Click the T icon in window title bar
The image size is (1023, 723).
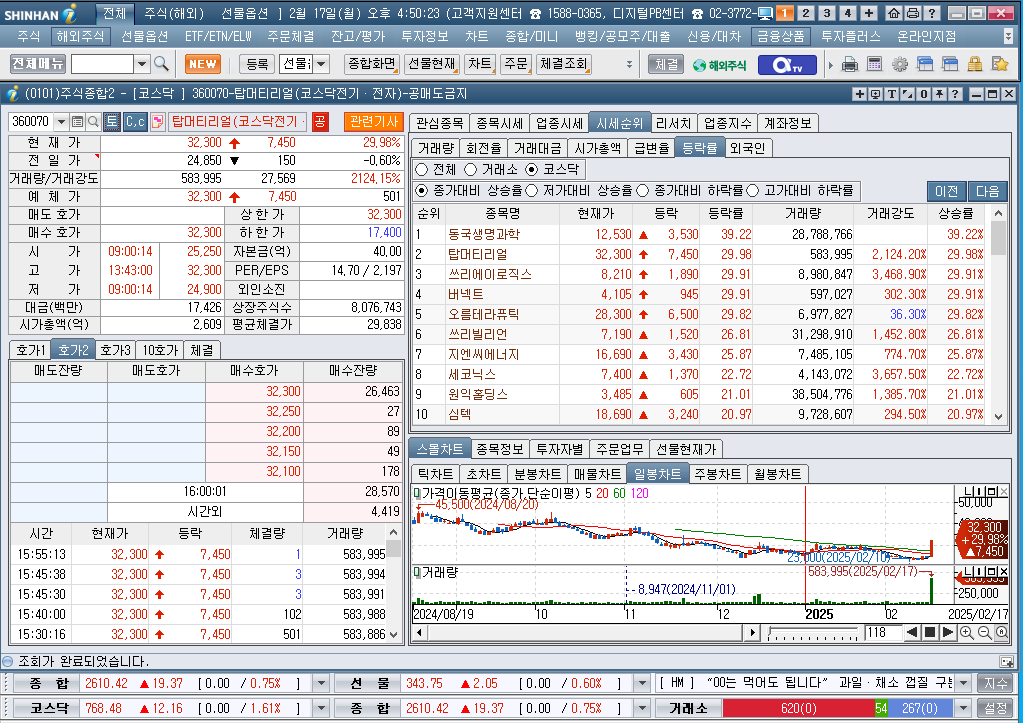point(892,94)
